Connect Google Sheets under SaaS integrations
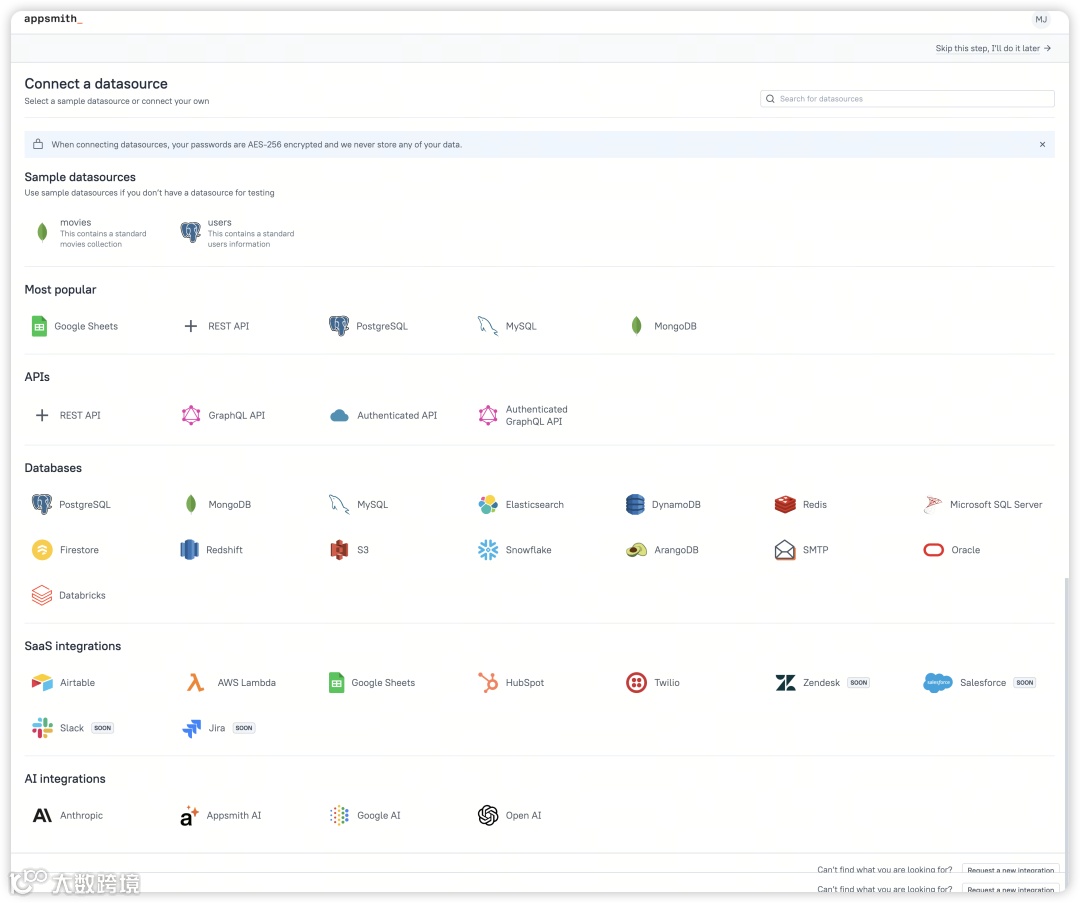 point(372,683)
